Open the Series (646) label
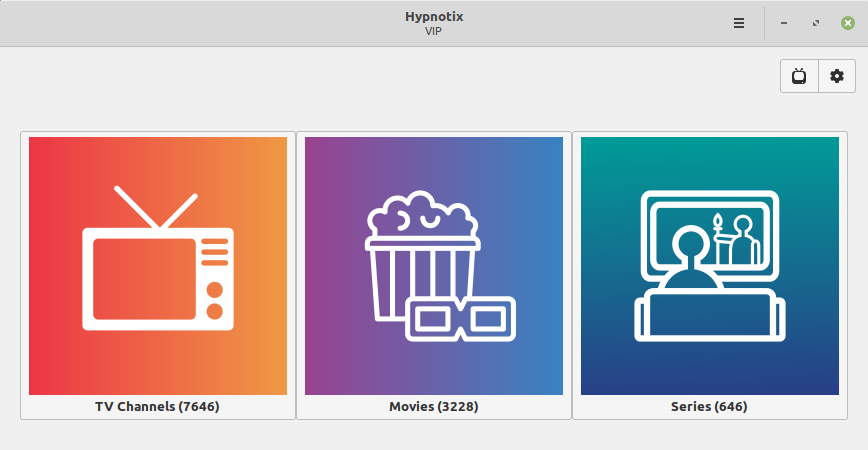The height and width of the screenshot is (450, 868). click(709, 407)
